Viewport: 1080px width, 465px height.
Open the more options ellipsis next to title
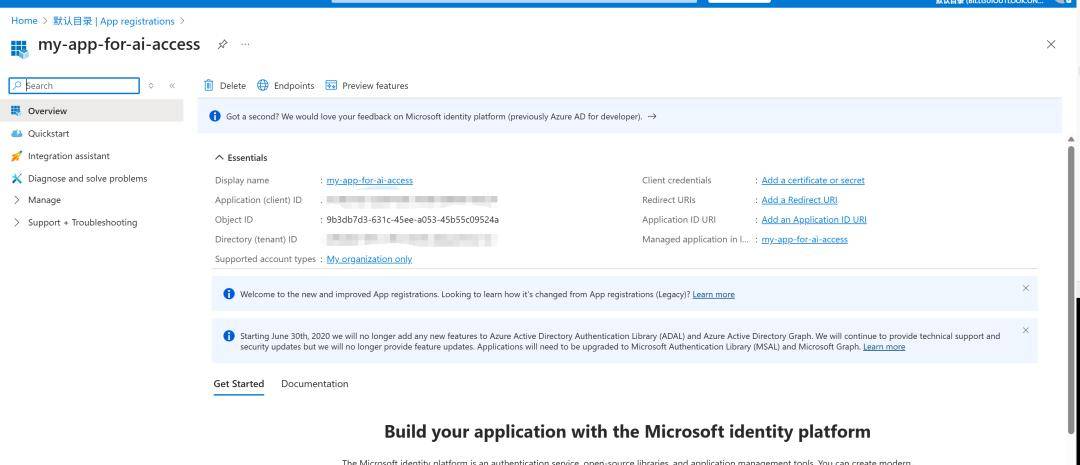click(x=245, y=44)
